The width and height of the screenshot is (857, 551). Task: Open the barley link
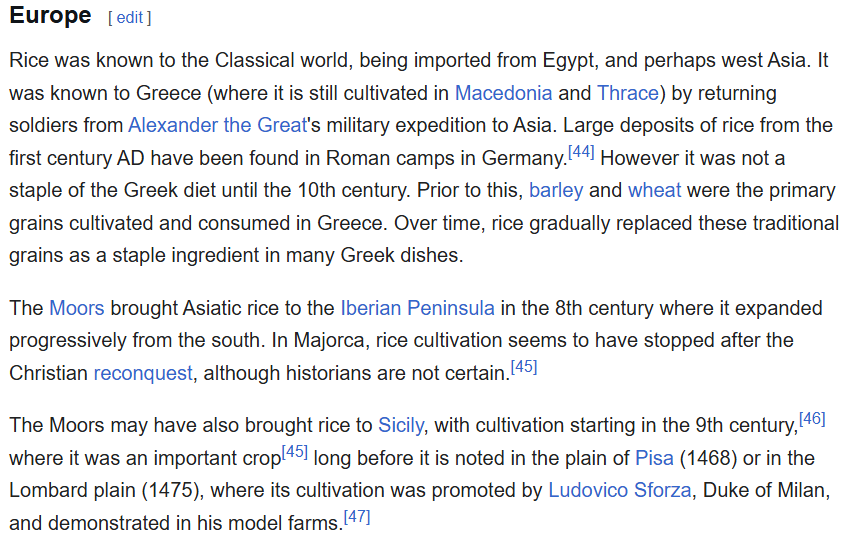pyautogui.click(x=556, y=191)
